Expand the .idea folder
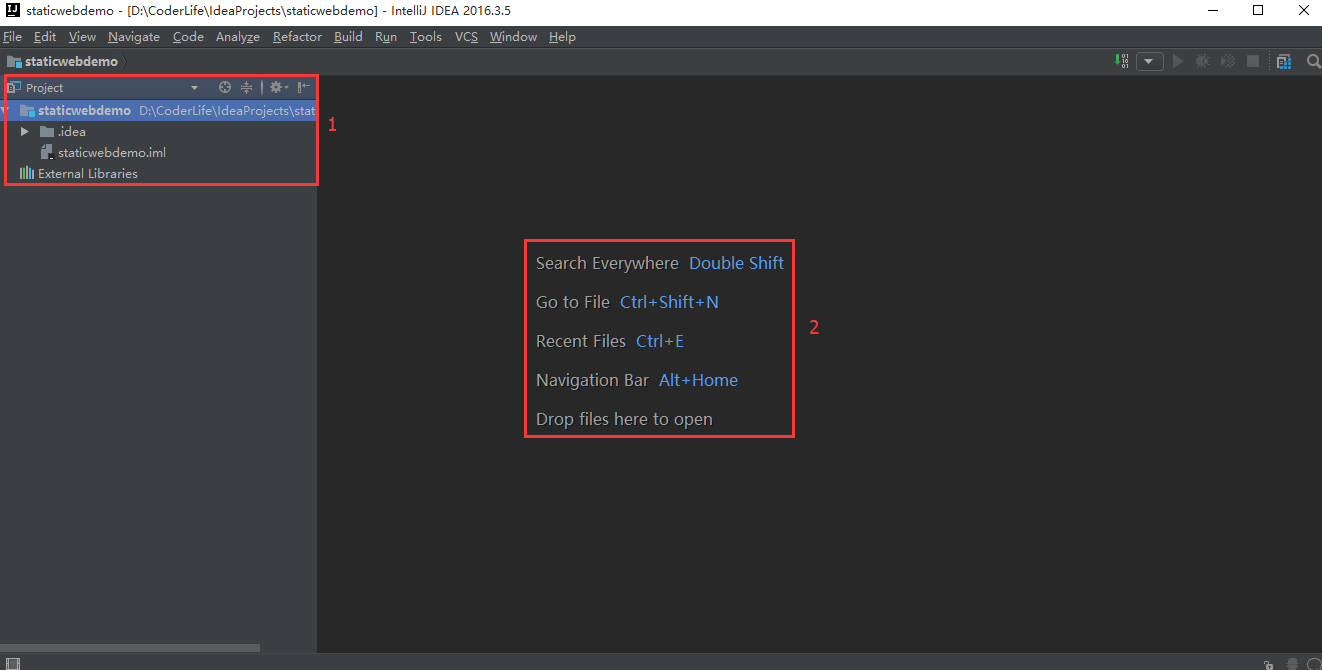Image resolution: width=1322 pixels, height=670 pixels. [25, 132]
